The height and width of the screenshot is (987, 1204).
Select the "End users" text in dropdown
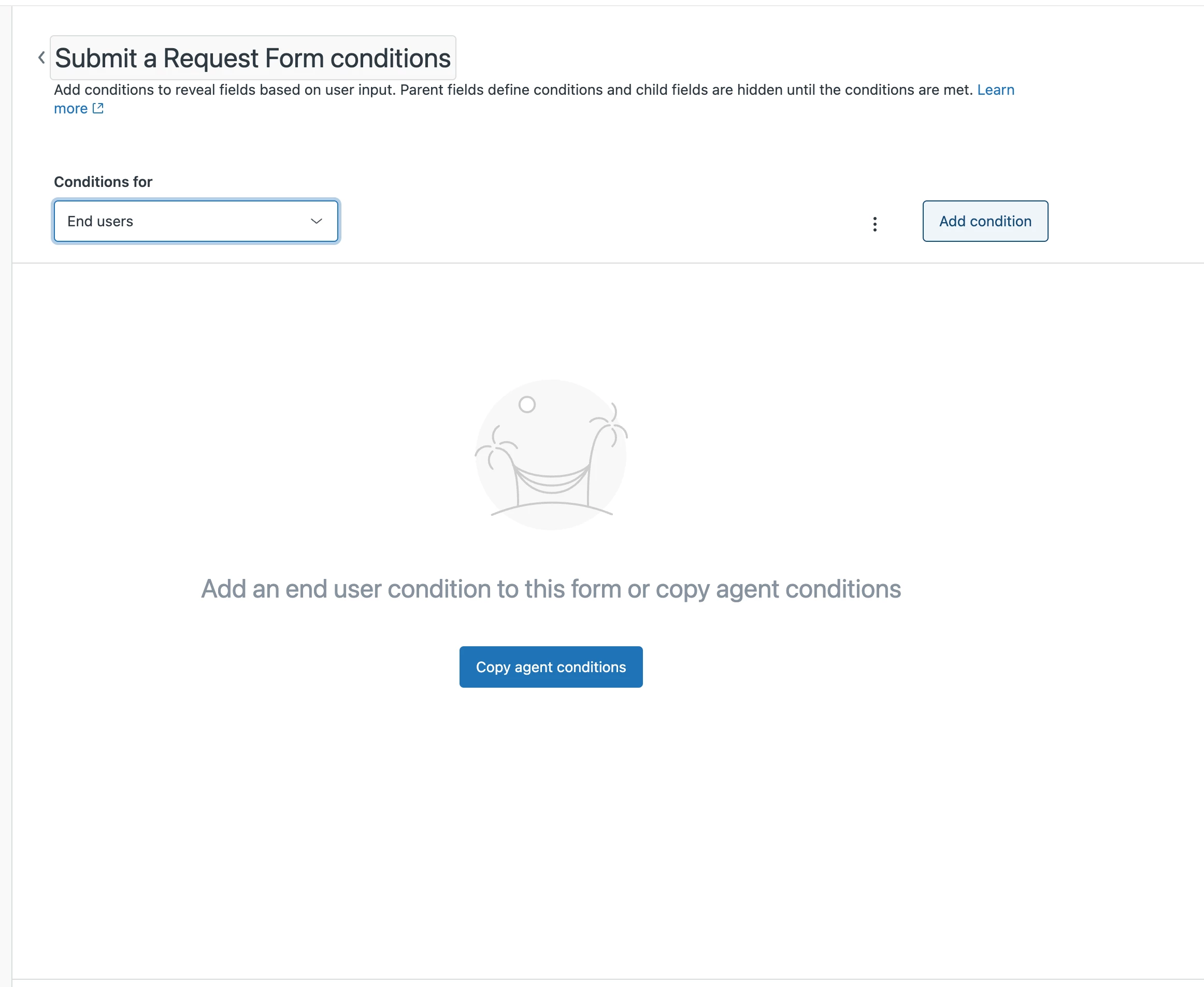(100, 221)
